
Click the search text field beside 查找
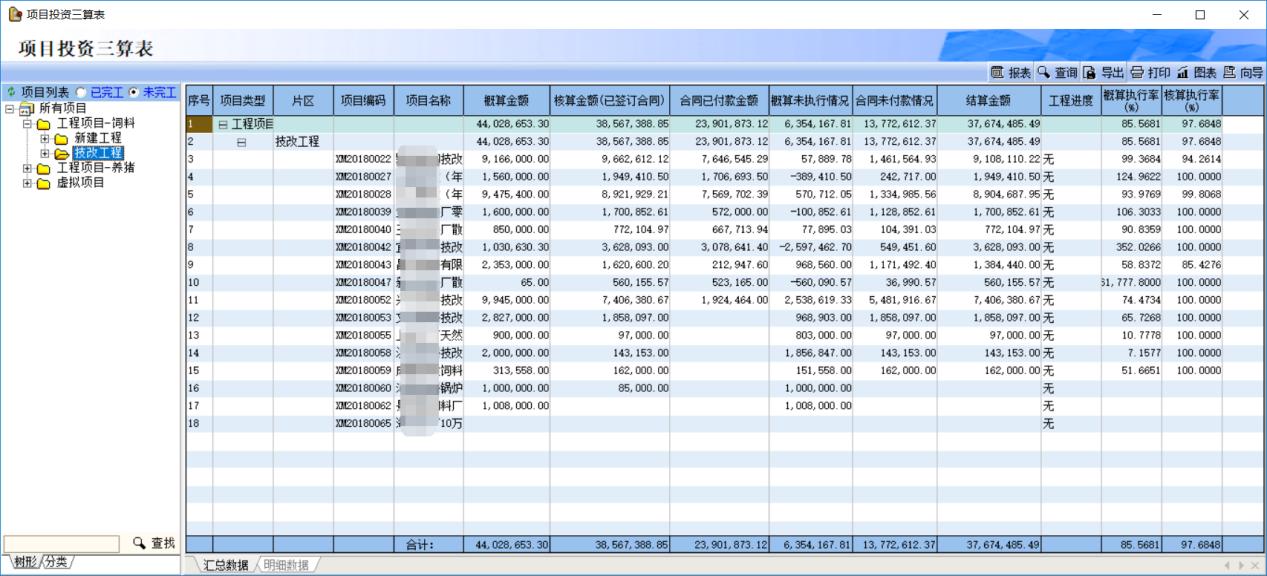coord(61,544)
